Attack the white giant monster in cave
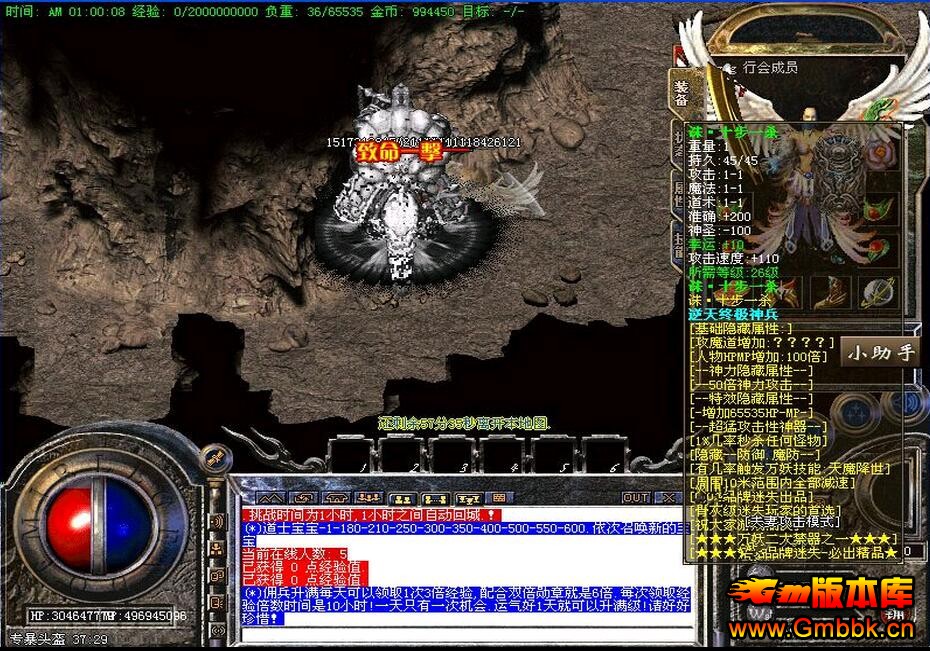The image size is (930, 651). point(403,184)
